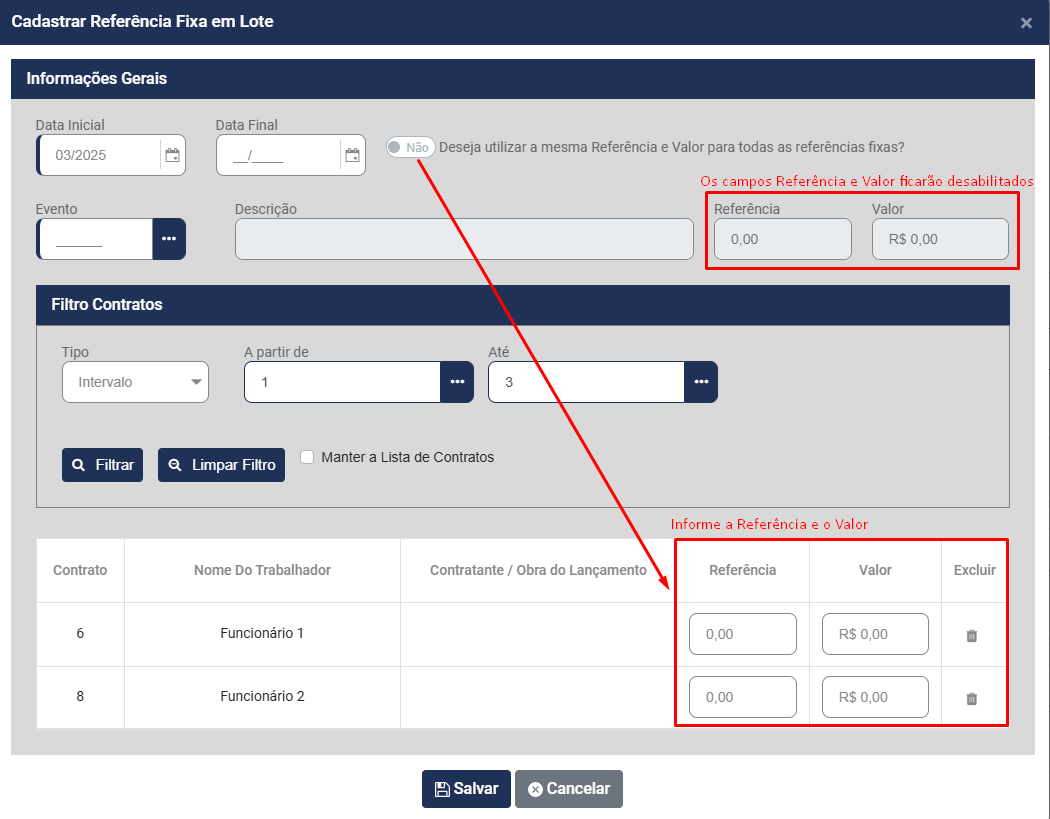
Task: Focus the Evento code field
Action: click(95, 239)
